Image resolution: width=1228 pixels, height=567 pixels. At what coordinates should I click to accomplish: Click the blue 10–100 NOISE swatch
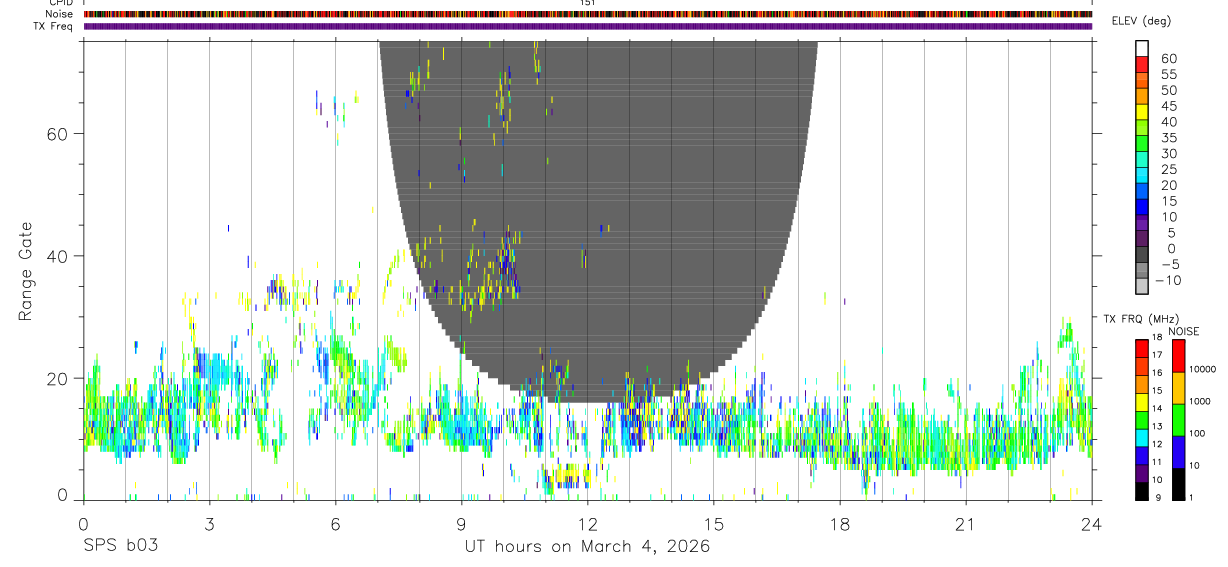pyautogui.click(x=1179, y=451)
